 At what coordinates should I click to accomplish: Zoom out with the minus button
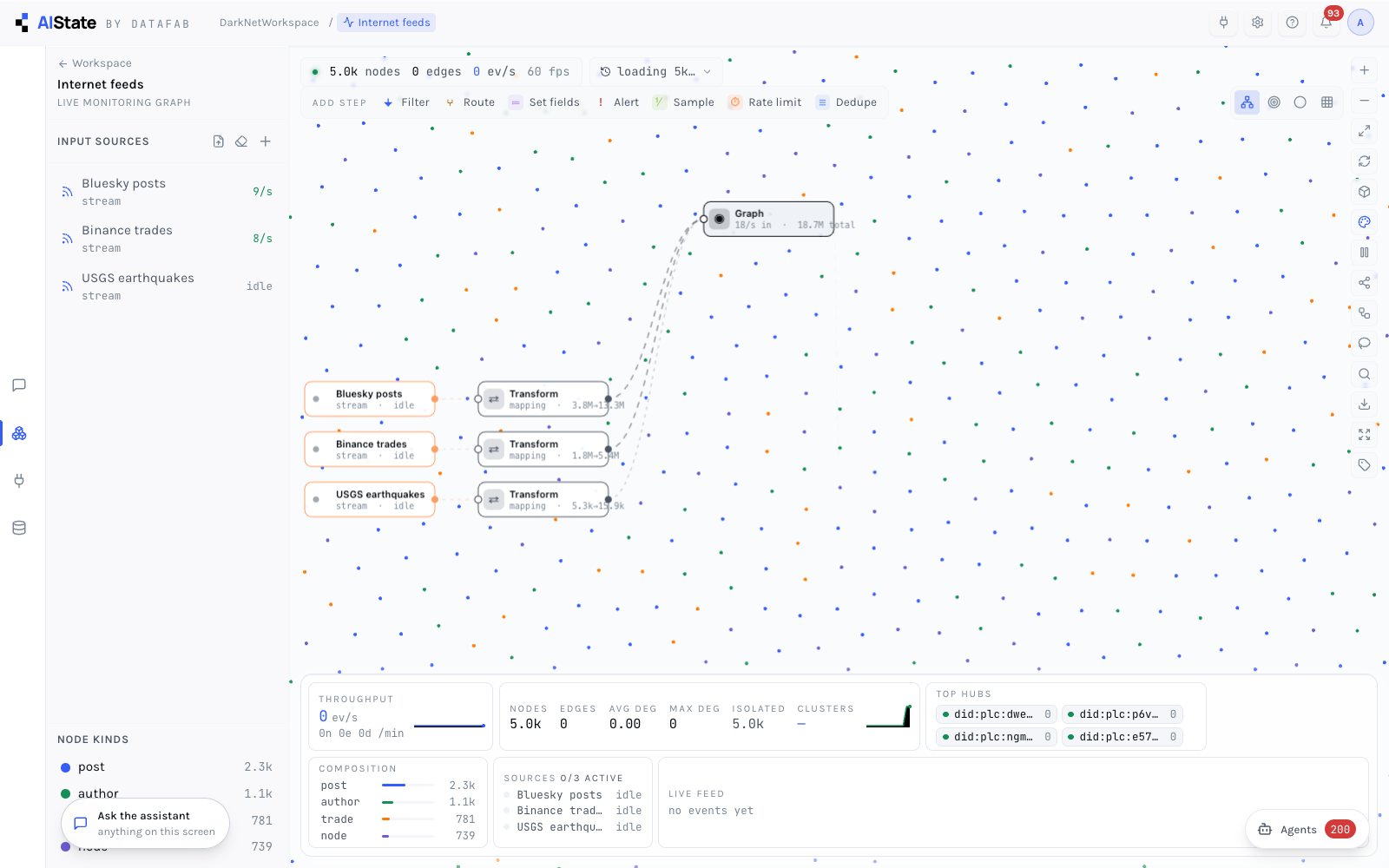(x=1364, y=101)
